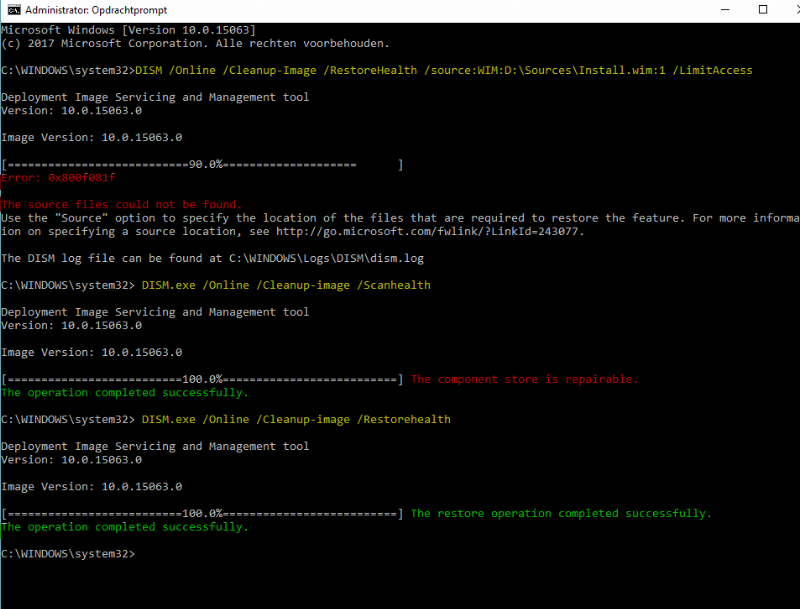The height and width of the screenshot is (609, 800).
Task: Click the first "Deployment Image Servicing" tool line
Action: [x=155, y=97]
